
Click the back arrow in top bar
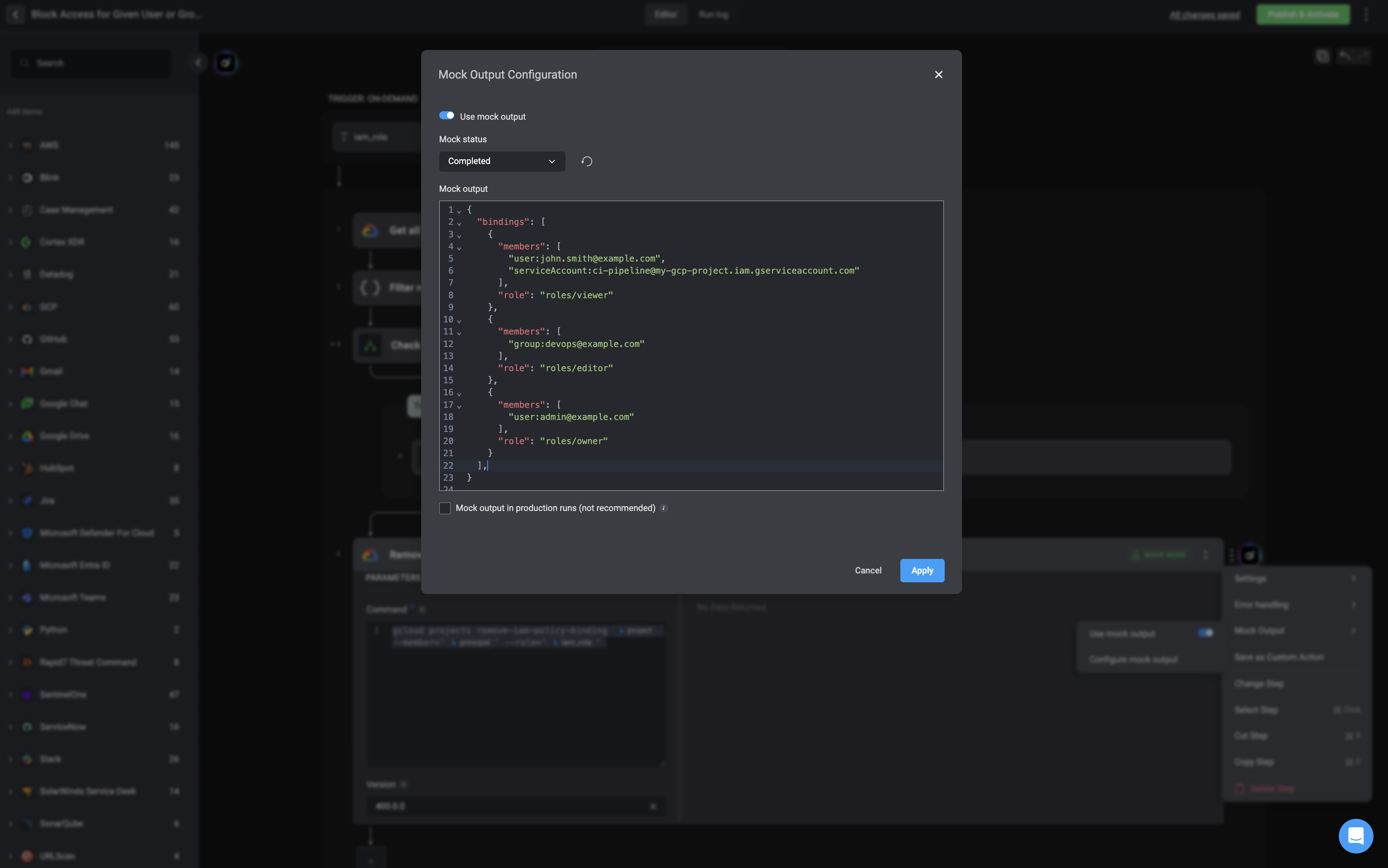point(15,15)
